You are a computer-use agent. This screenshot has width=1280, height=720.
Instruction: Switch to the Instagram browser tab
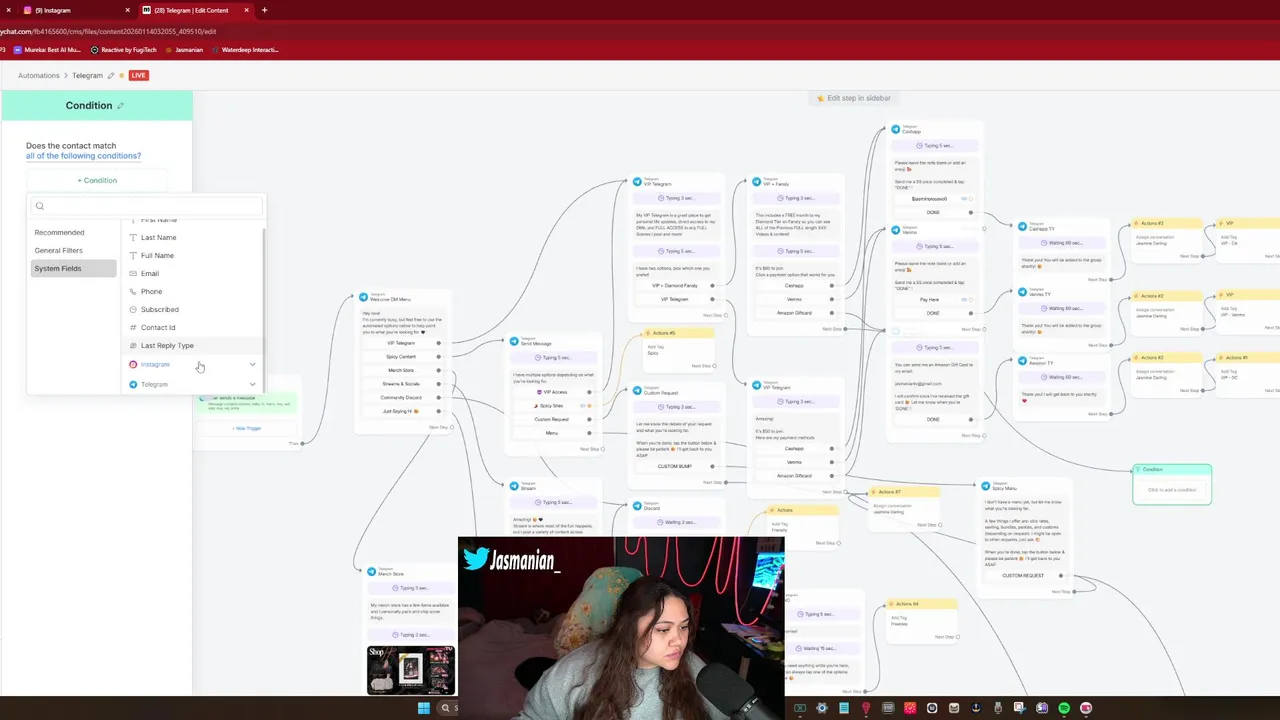(x=76, y=10)
